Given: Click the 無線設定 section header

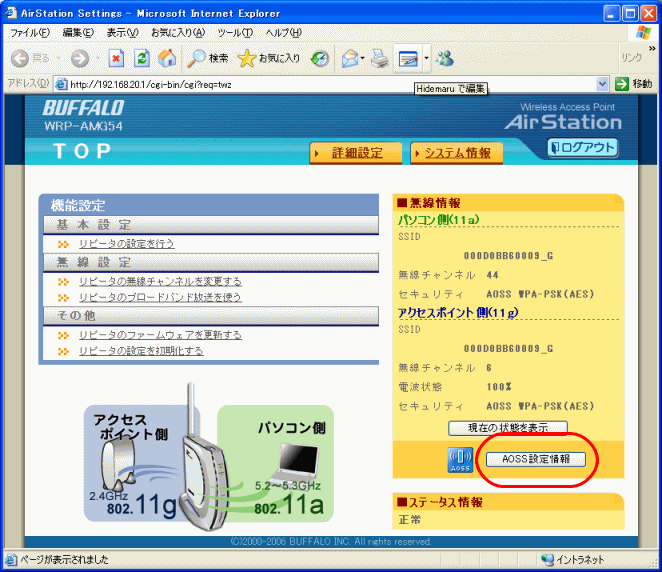Looking at the screenshot, I should point(211,263).
